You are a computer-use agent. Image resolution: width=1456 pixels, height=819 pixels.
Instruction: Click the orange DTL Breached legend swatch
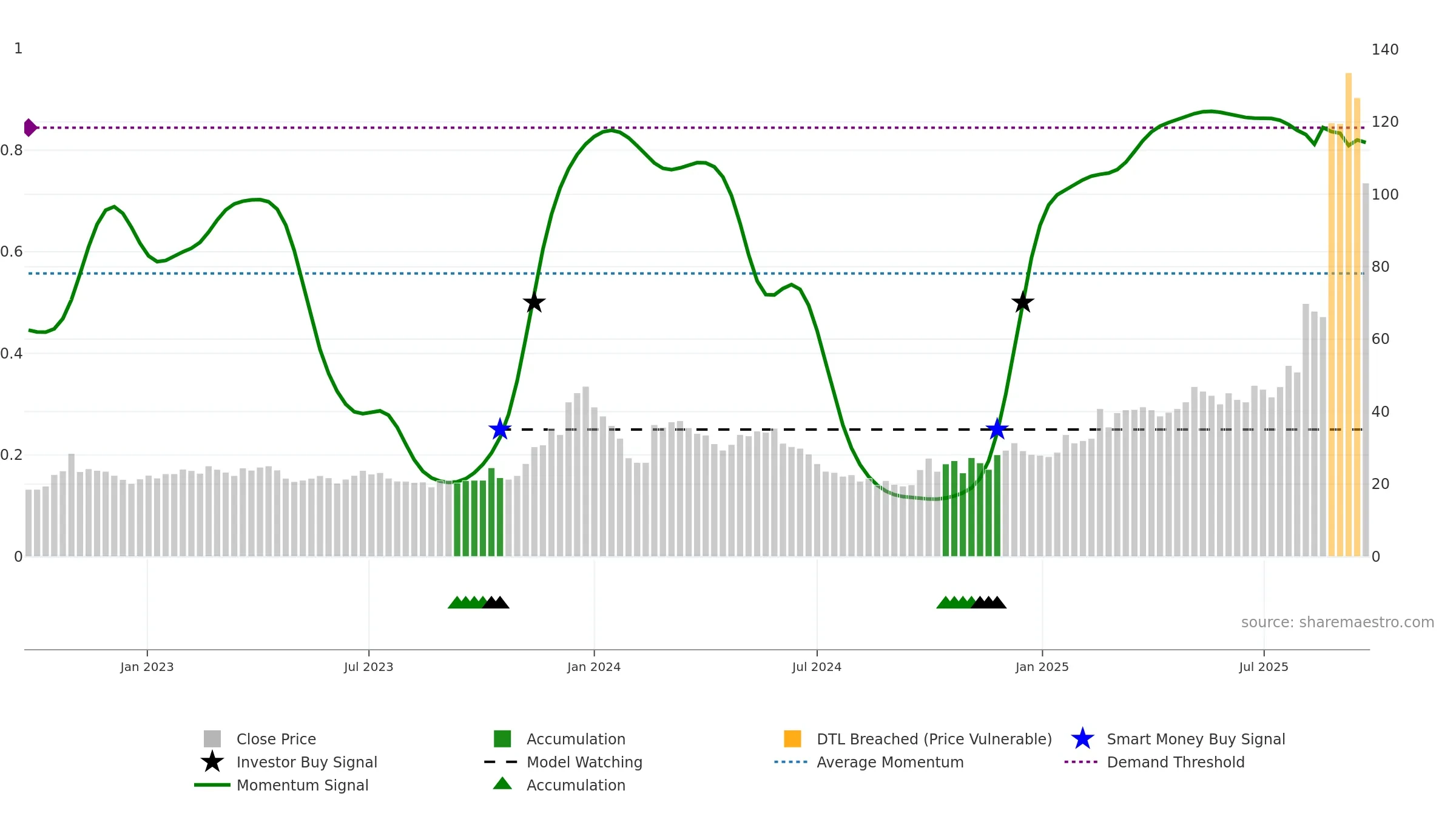[792, 739]
